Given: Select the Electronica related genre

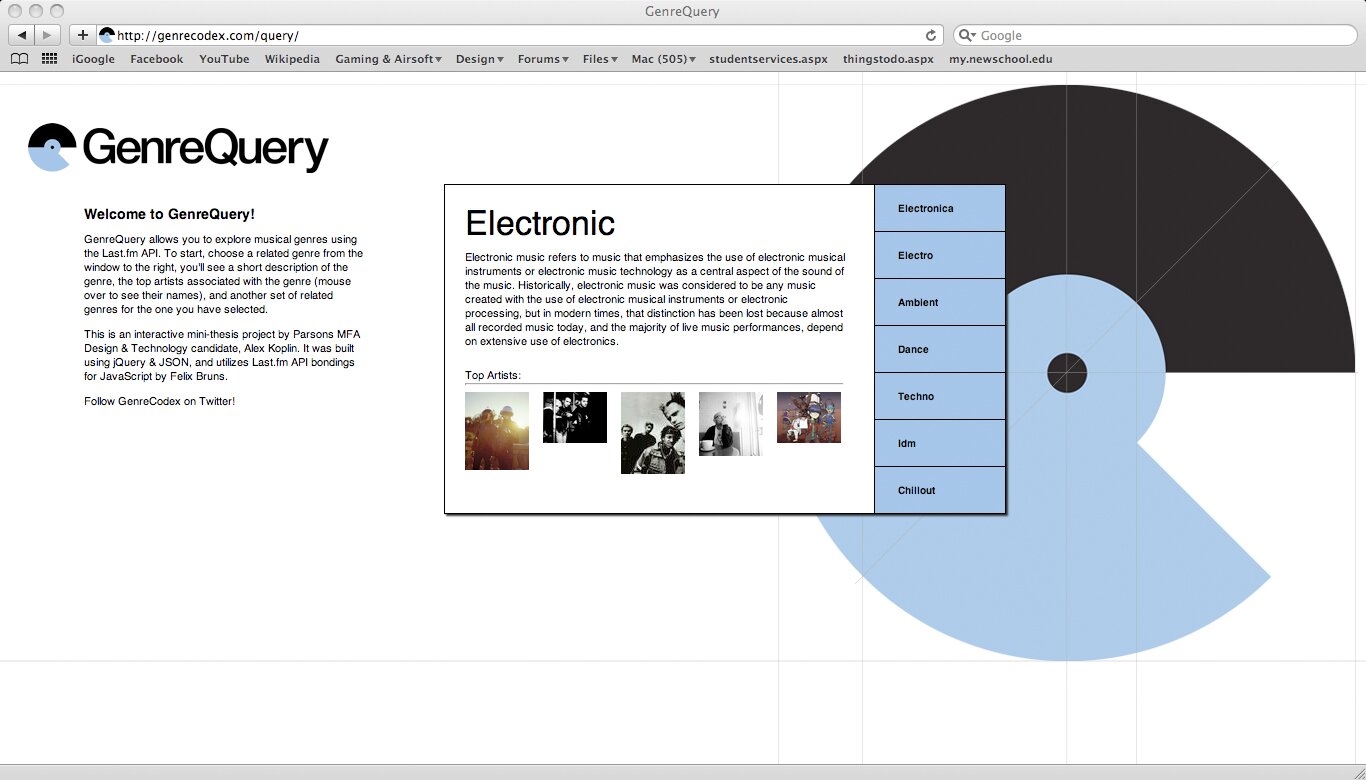Looking at the screenshot, I should [x=939, y=208].
